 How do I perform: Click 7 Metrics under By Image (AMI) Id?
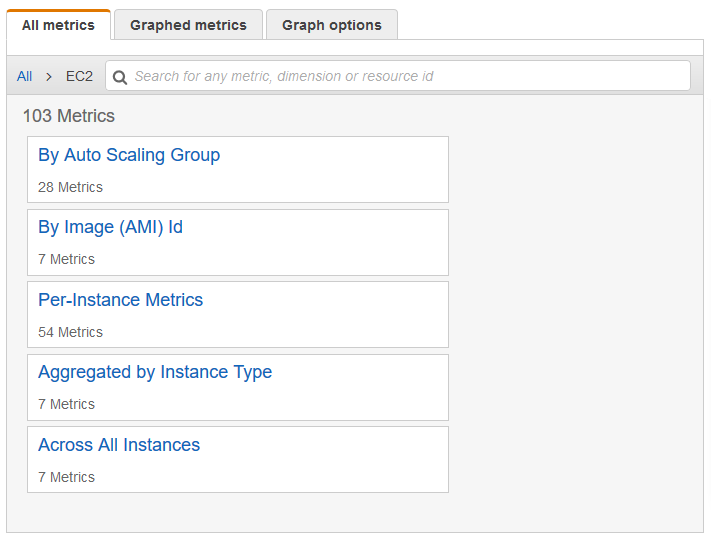point(66,259)
